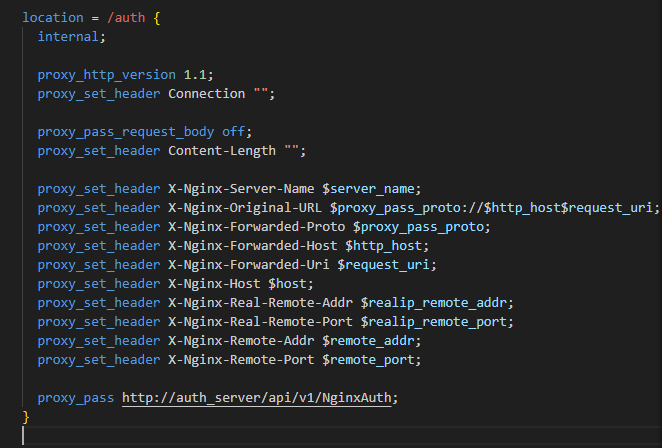Image resolution: width=662 pixels, height=448 pixels.
Task: Click '$proxy_pass_proto' in the Original-URL line
Action: tap(395, 208)
